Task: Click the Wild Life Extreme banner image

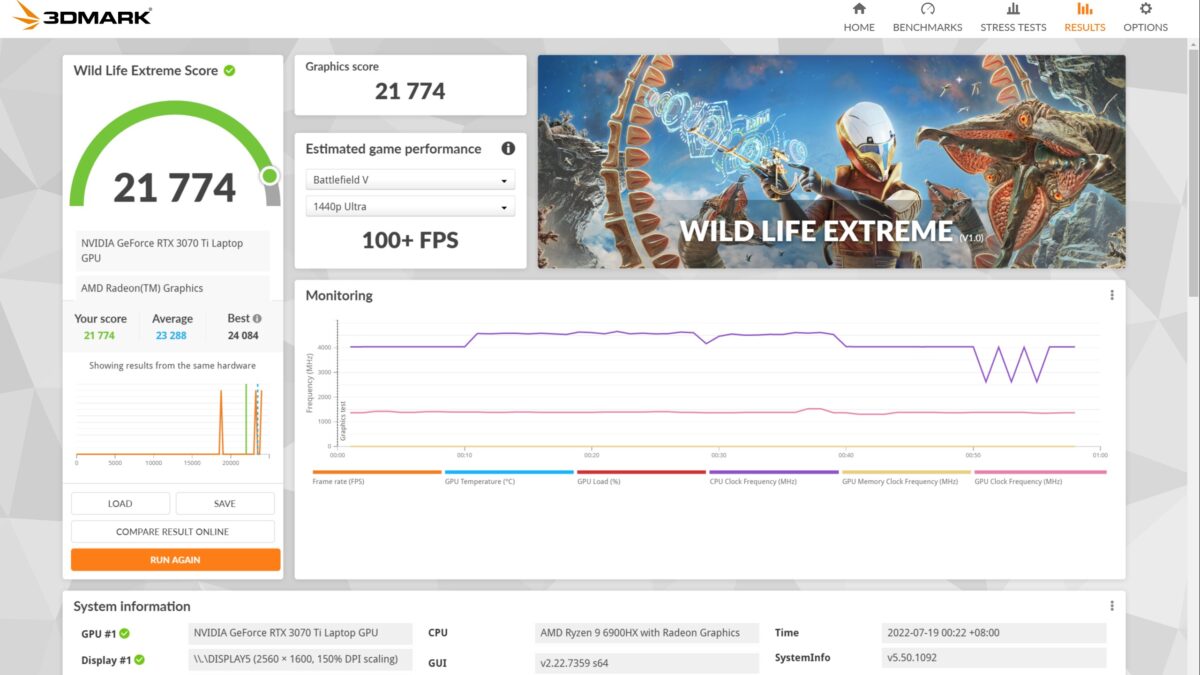Action: pos(831,161)
